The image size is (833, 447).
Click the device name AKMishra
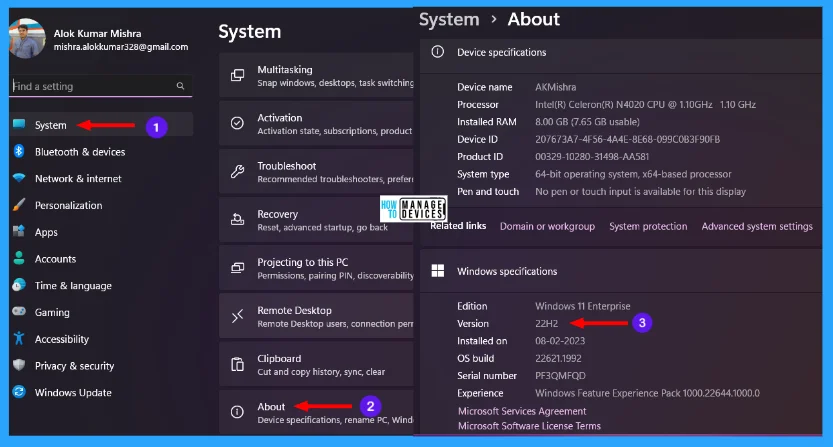point(555,87)
